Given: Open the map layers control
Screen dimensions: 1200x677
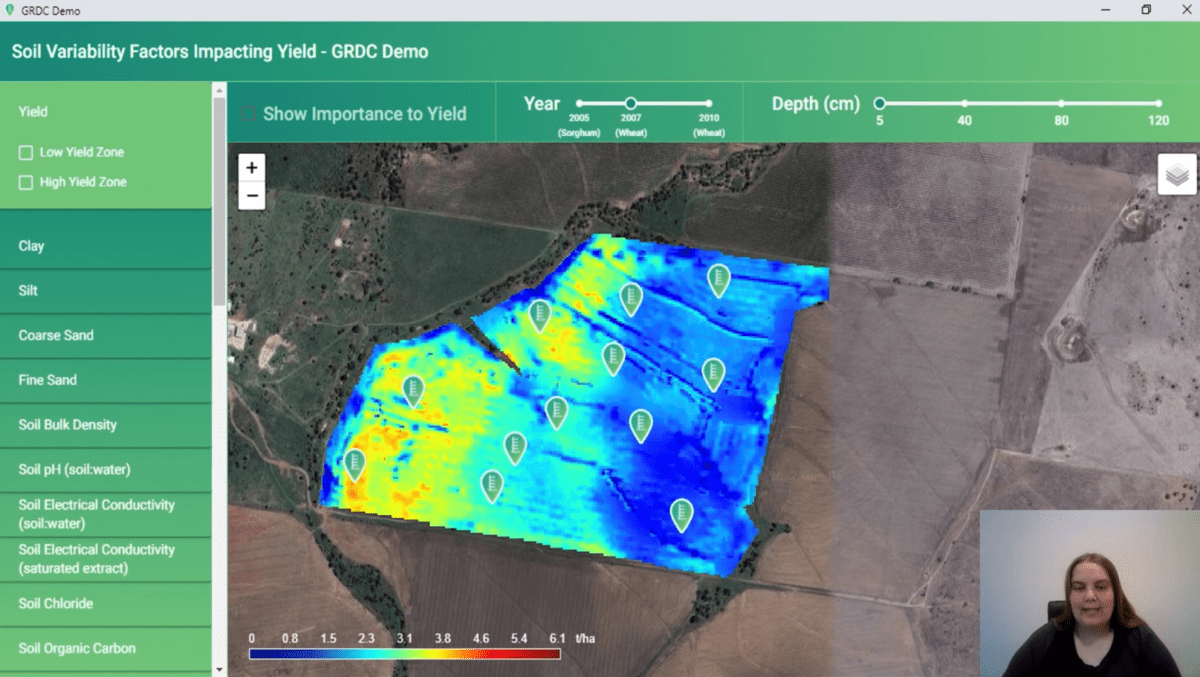Looking at the screenshot, I should pos(1177,174).
